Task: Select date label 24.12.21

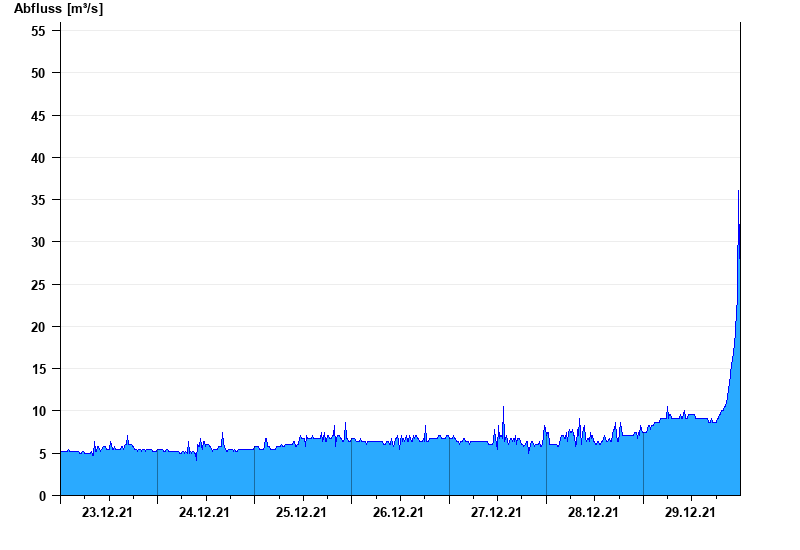Action: (204, 512)
